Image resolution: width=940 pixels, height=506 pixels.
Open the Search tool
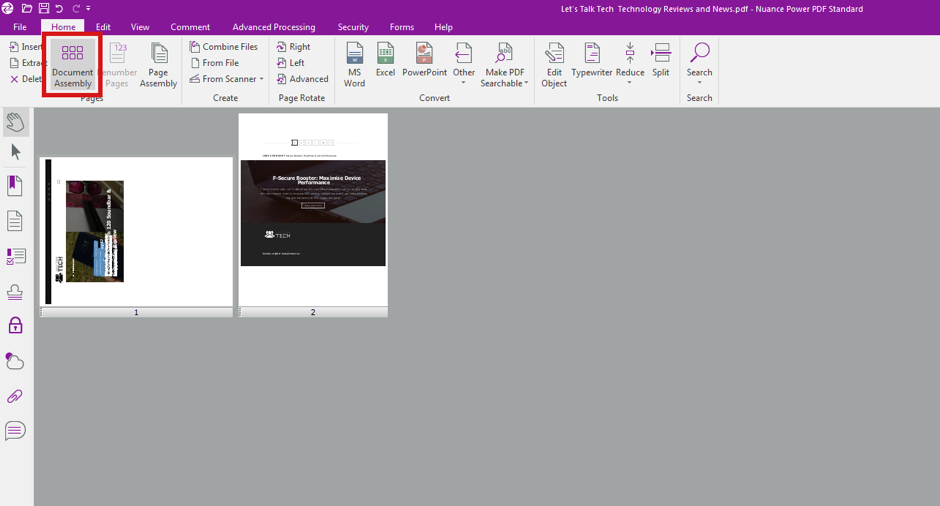tap(699, 63)
